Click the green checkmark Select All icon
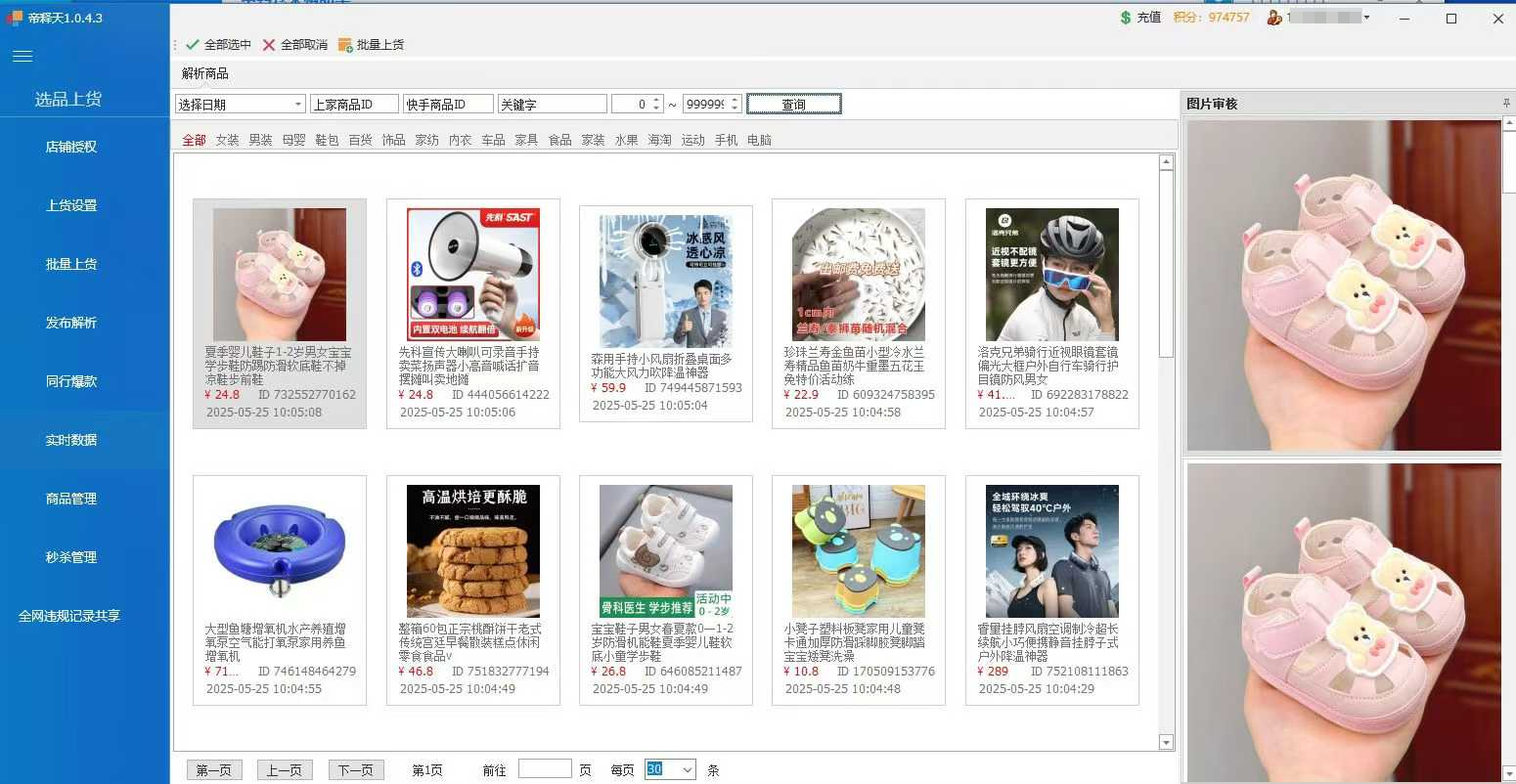Viewport: 1516px width, 784px height. tap(193, 45)
